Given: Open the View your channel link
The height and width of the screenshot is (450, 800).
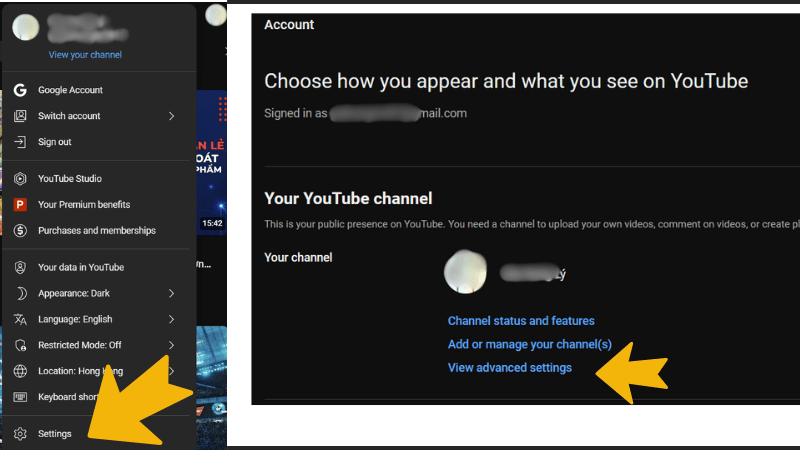Looking at the screenshot, I should pyautogui.click(x=85, y=55).
